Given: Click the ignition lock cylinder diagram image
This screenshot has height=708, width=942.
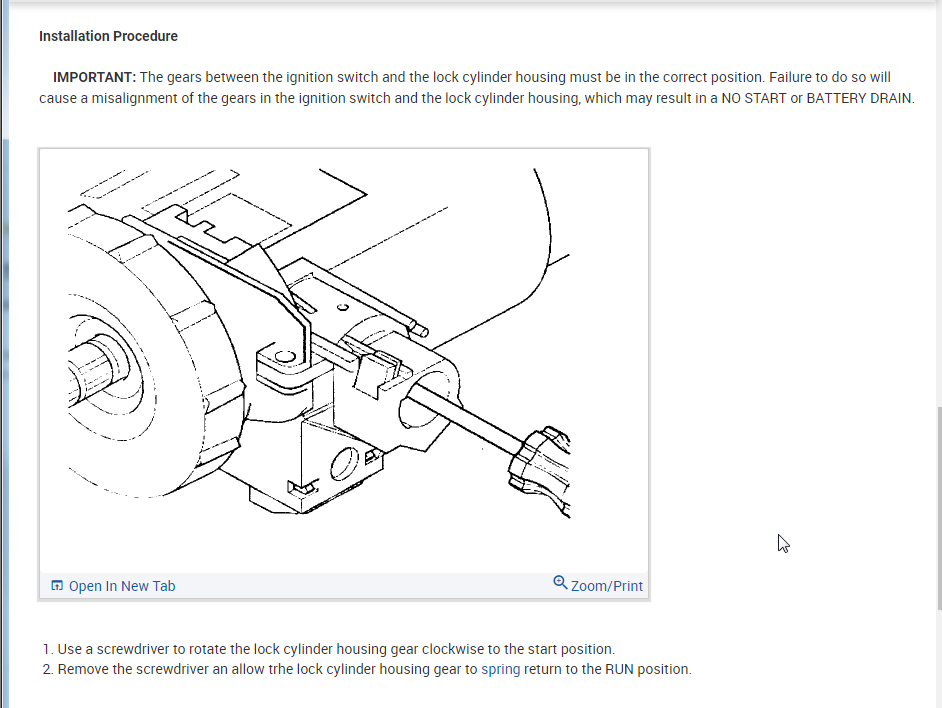Looking at the screenshot, I should pyautogui.click(x=344, y=361).
